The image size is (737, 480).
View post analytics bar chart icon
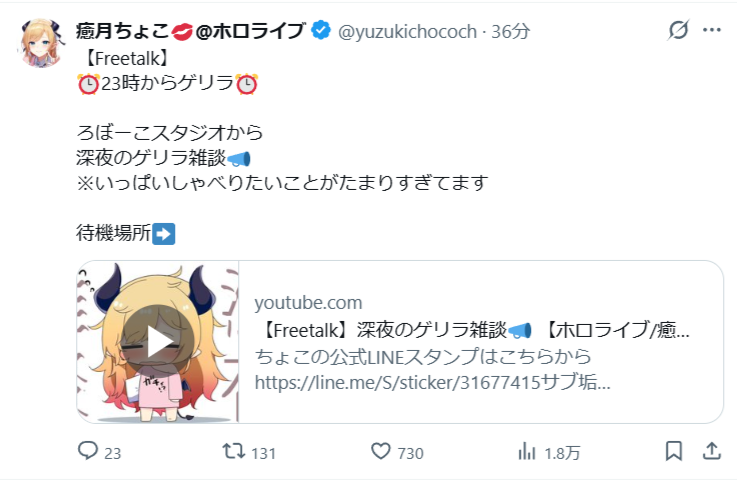(527, 451)
